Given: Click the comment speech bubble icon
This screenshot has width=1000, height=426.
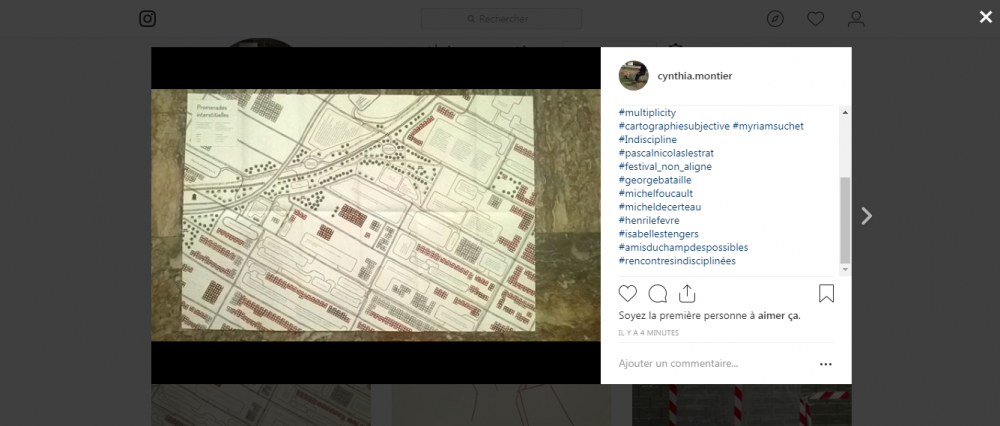Looking at the screenshot, I should pyautogui.click(x=658, y=293).
